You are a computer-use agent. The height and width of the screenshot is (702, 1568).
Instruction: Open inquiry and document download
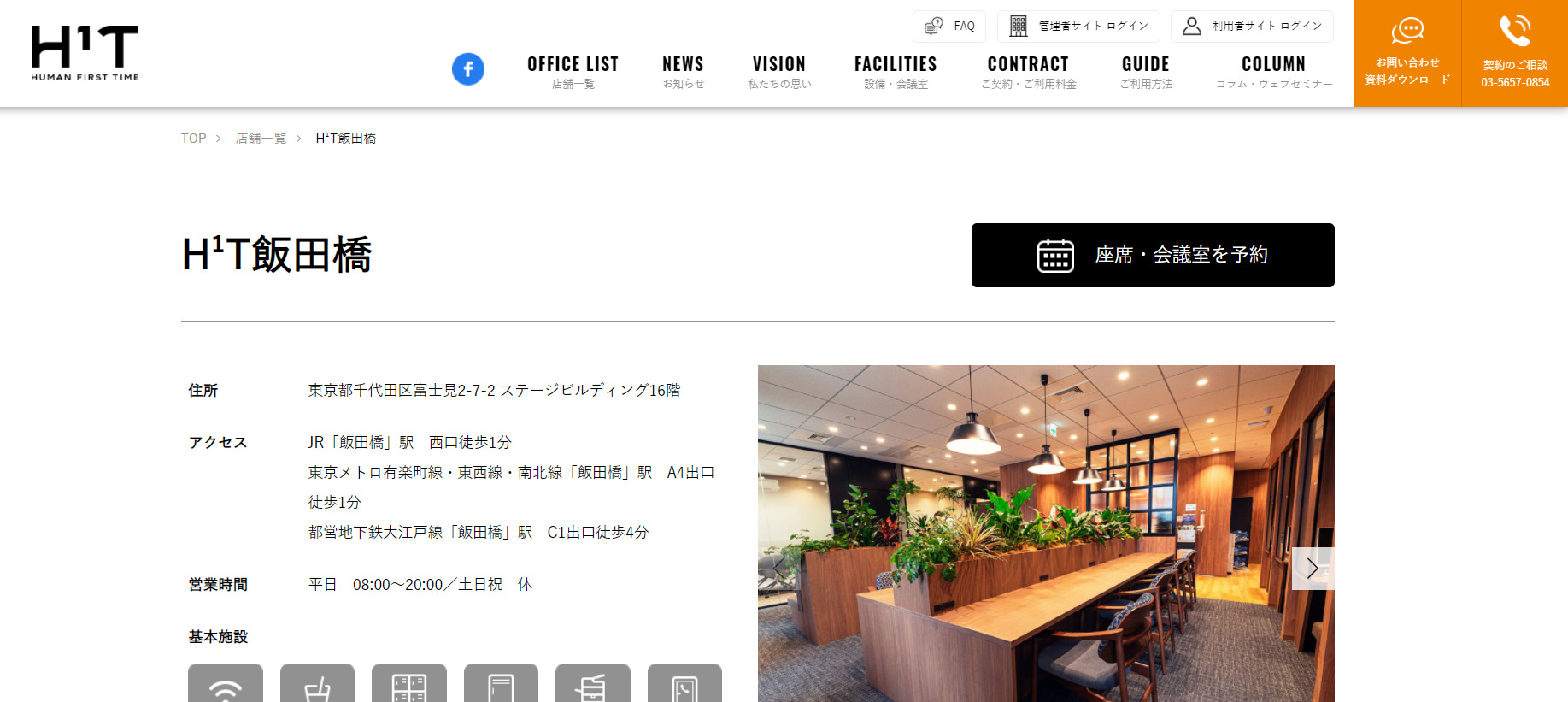click(x=1407, y=53)
